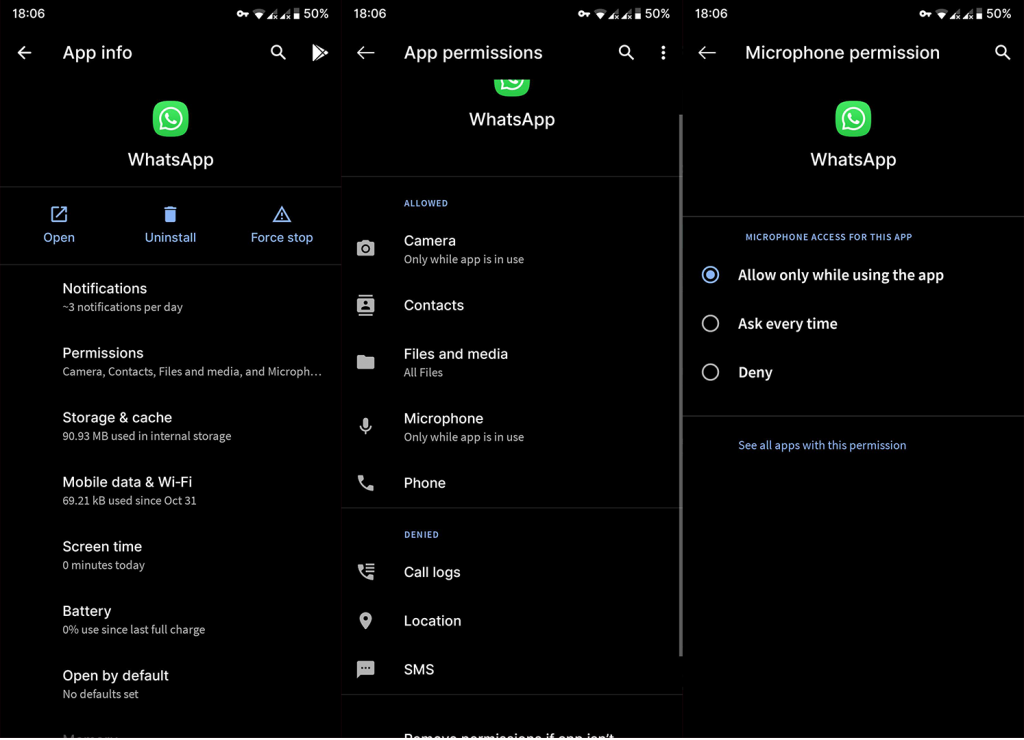1024x740 pixels.
Task: Open Microphone permission row
Action: click(x=511, y=426)
